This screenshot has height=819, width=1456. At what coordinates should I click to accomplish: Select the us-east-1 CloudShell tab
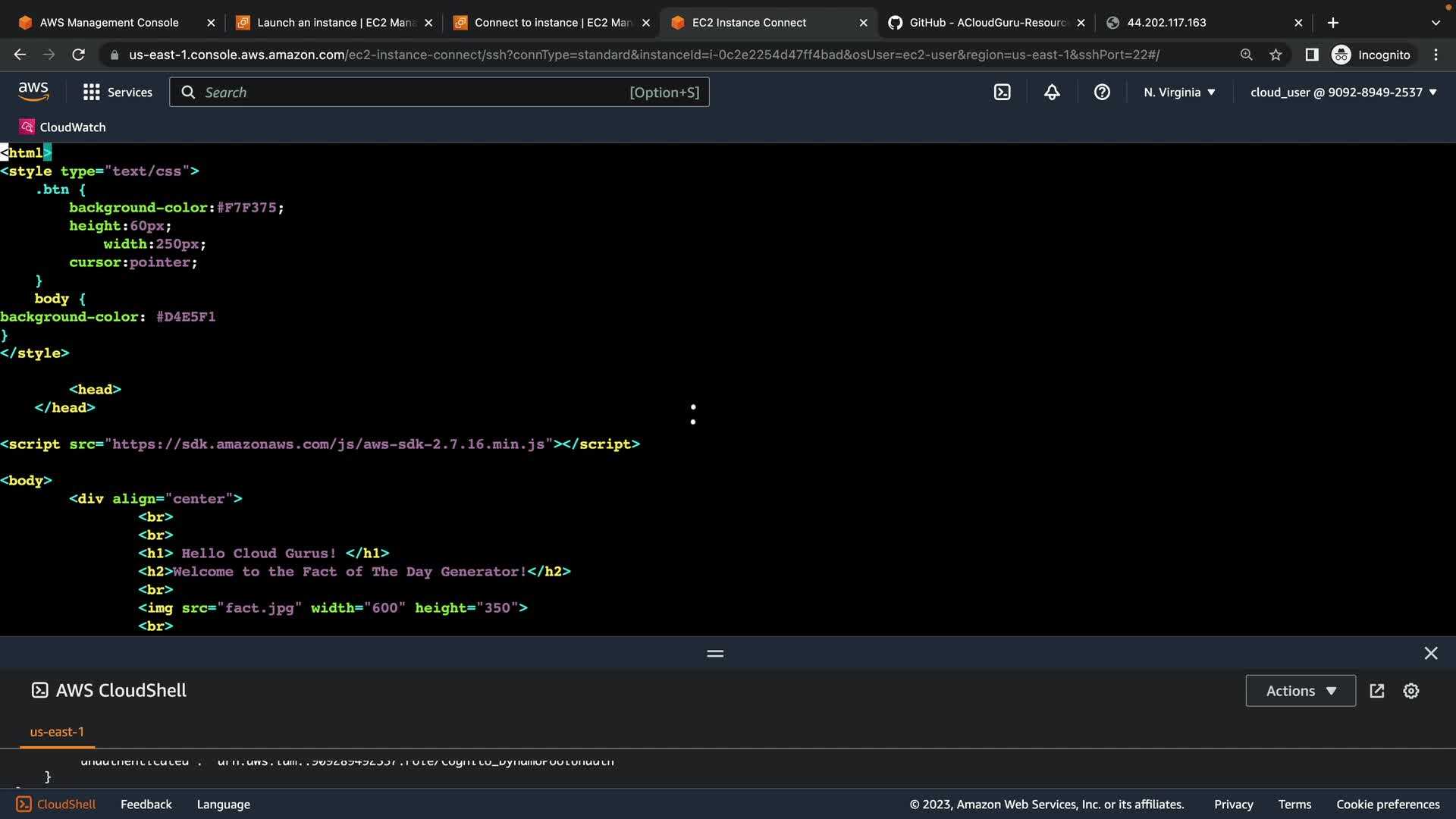pyautogui.click(x=57, y=732)
